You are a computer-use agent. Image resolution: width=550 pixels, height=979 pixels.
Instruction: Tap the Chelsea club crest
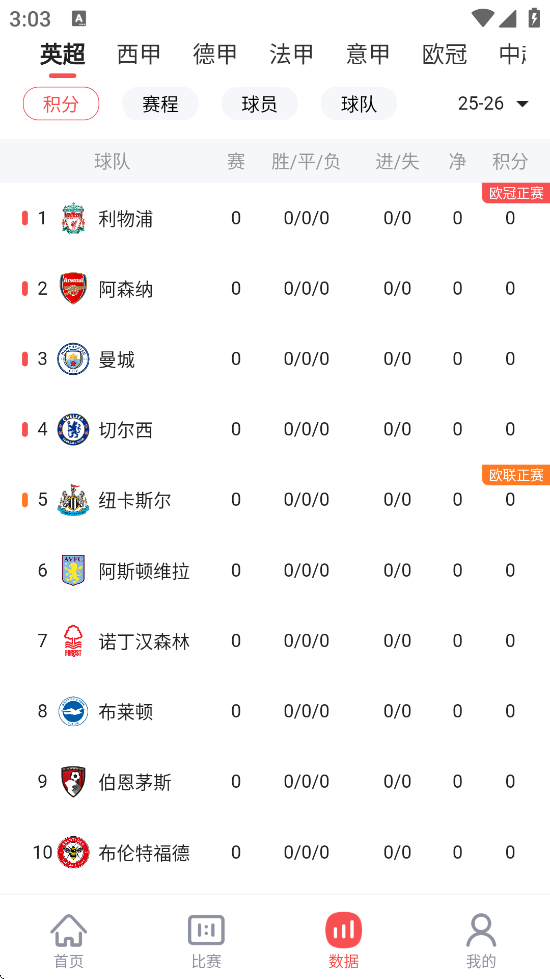(x=73, y=430)
